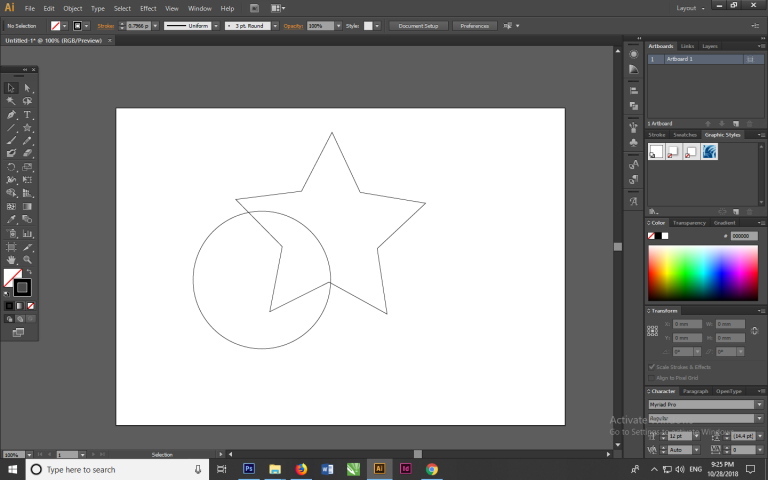Click the Document Setup button
This screenshot has width=768, height=480.
point(417,25)
